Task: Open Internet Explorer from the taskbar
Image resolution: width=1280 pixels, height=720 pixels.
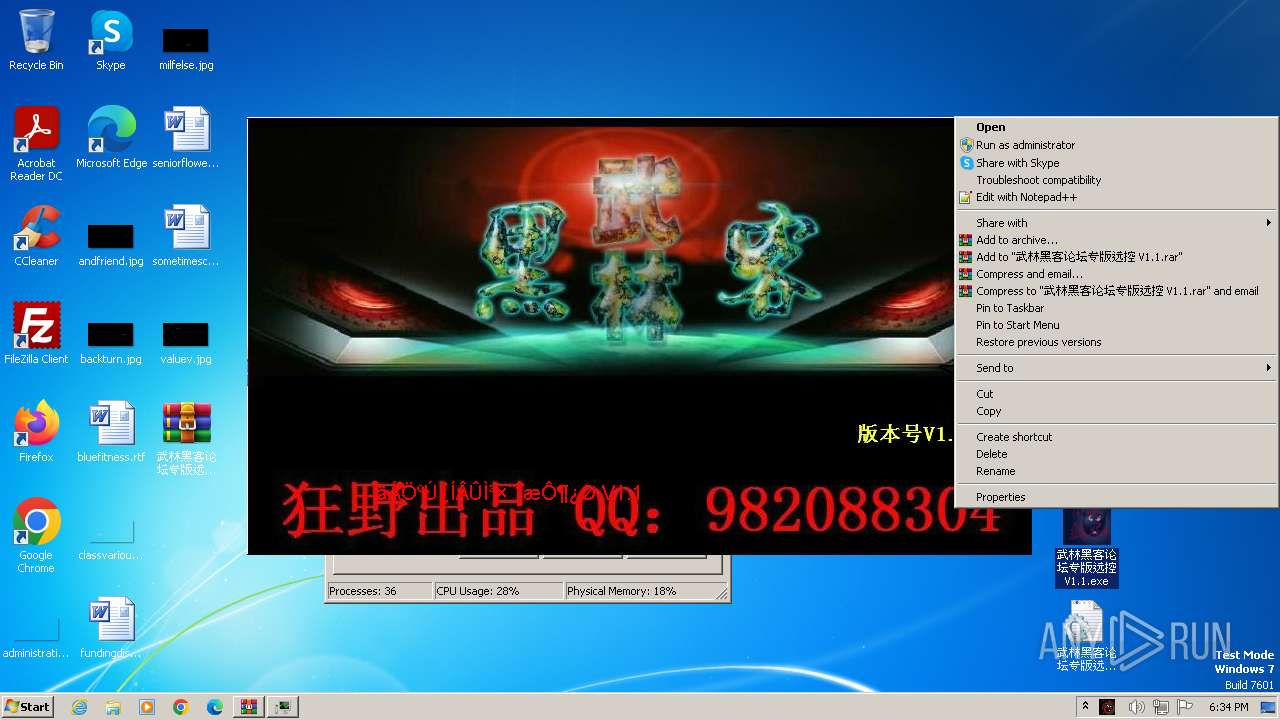Action: click(x=79, y=707)
